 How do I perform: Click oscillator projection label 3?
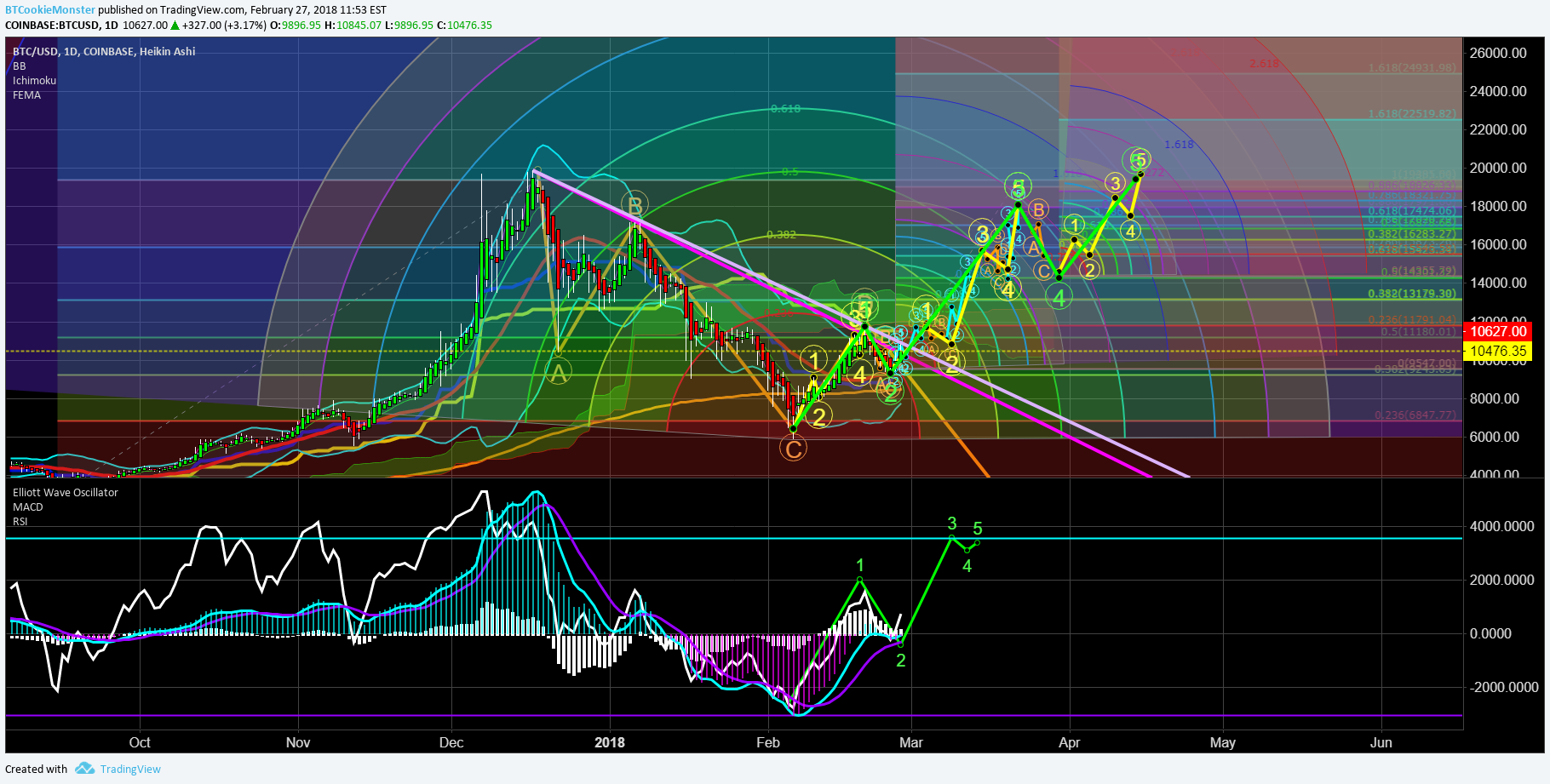[952, 524]
